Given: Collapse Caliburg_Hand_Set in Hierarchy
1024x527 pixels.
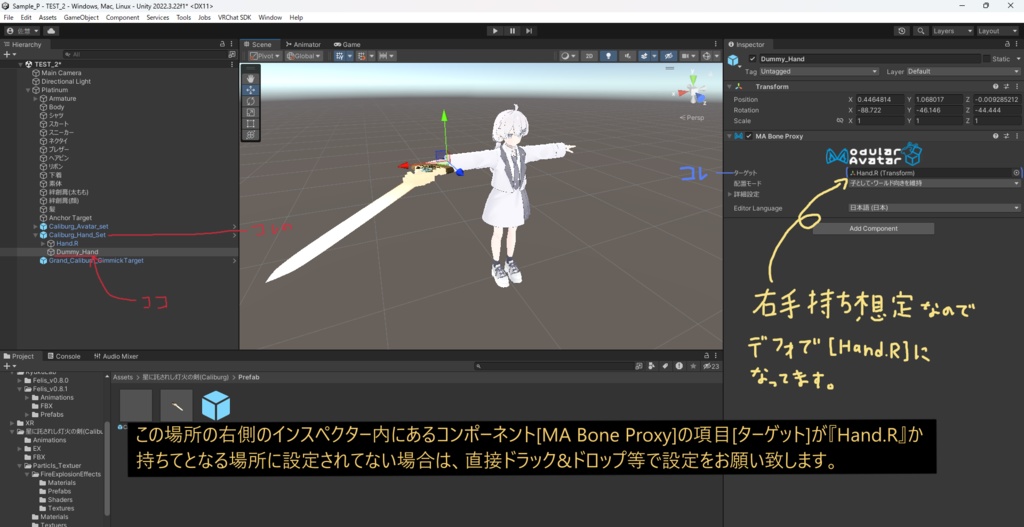Looking at the screenshot, I should click(x=36, y=235).
